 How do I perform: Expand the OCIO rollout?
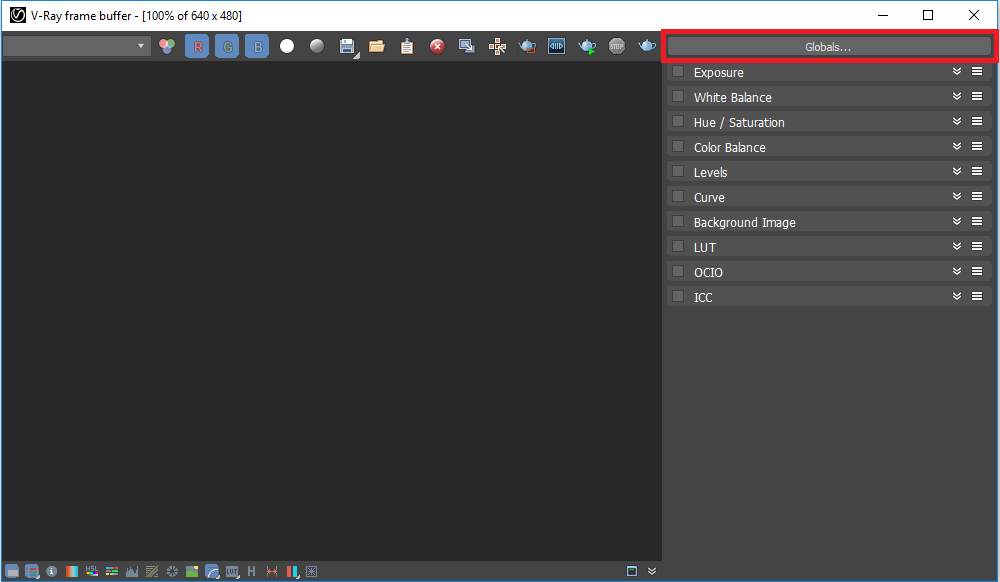point(957,270)
